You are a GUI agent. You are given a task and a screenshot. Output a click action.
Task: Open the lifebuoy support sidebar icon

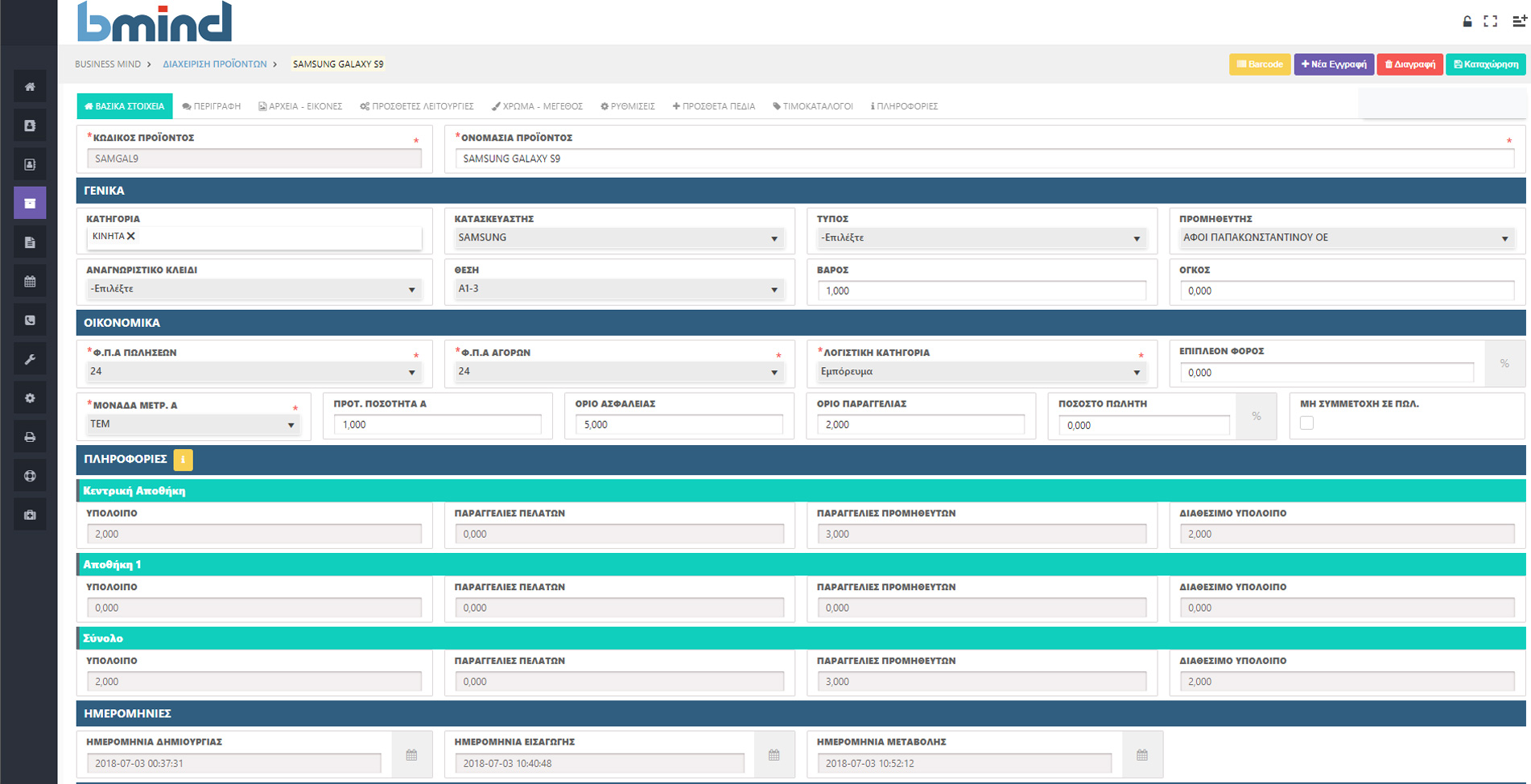point(30,476)
